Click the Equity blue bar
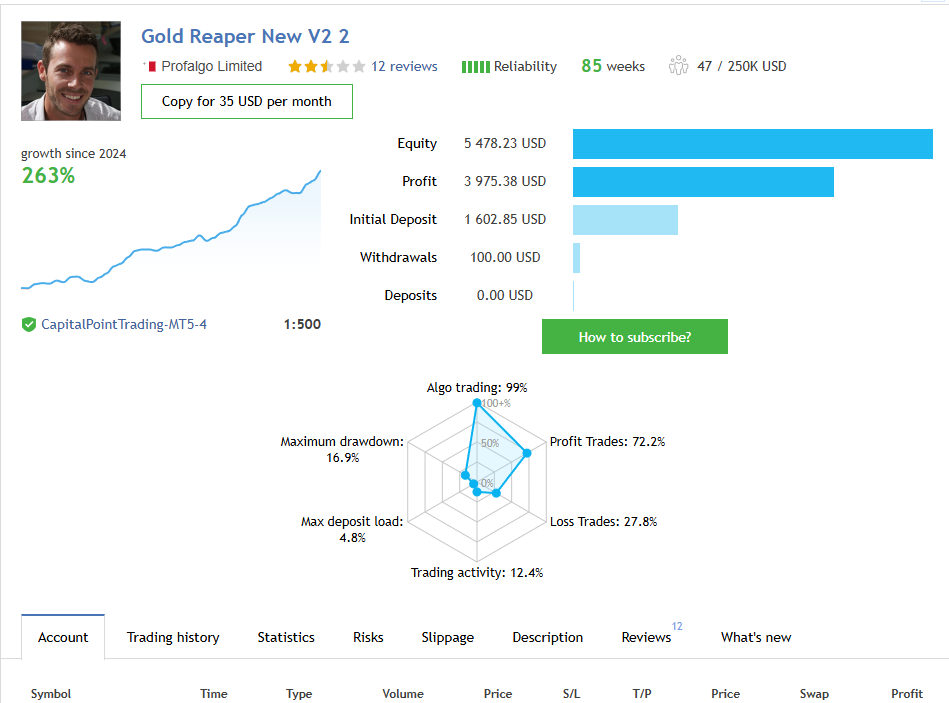The width and height of the screenshot is (949, 703). (753, 144)
